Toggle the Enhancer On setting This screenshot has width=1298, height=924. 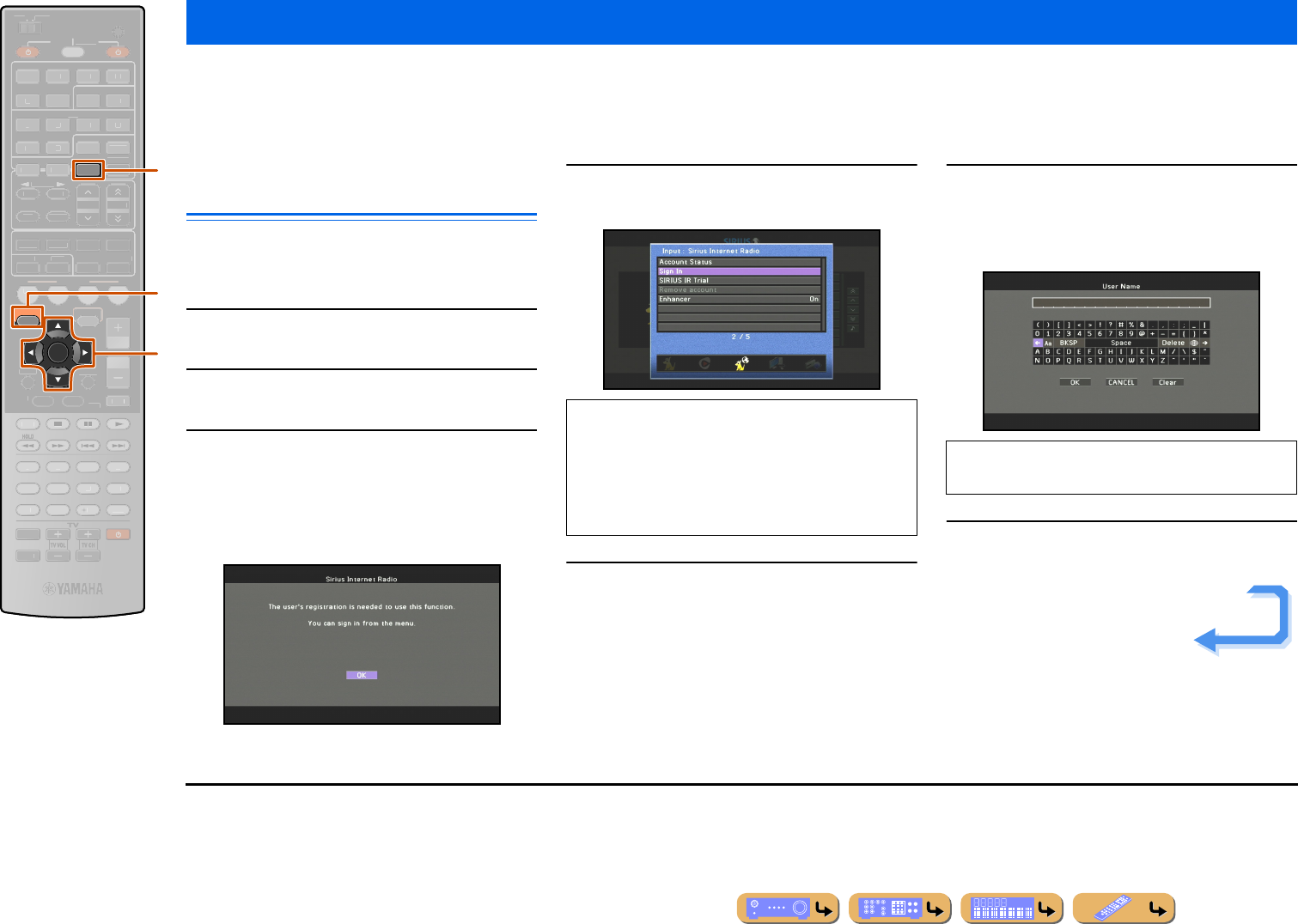coord(739,300)
